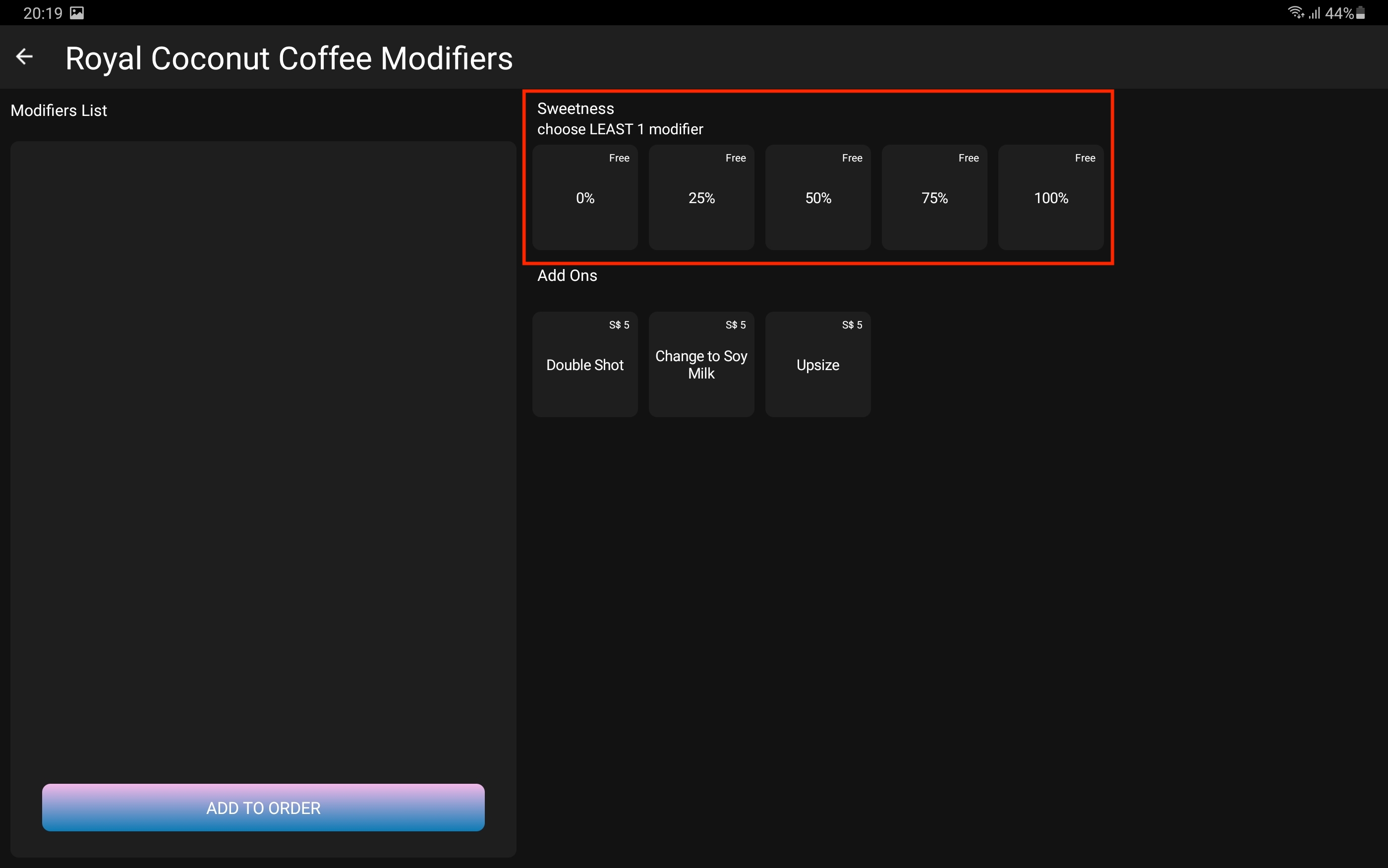Tap the back arrow icon

point(24,57)
